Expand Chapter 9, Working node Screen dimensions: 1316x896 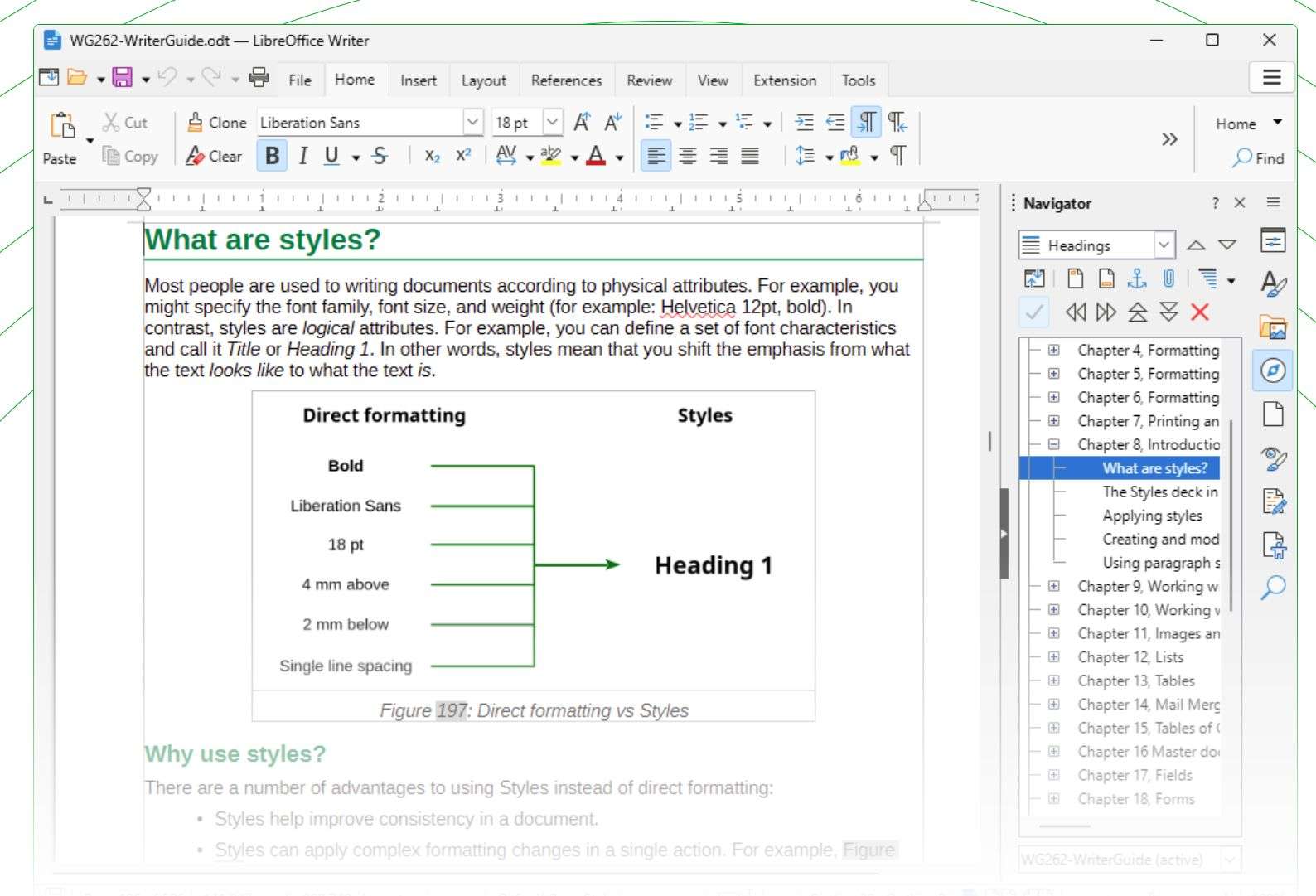click(x=1053, y=586)
